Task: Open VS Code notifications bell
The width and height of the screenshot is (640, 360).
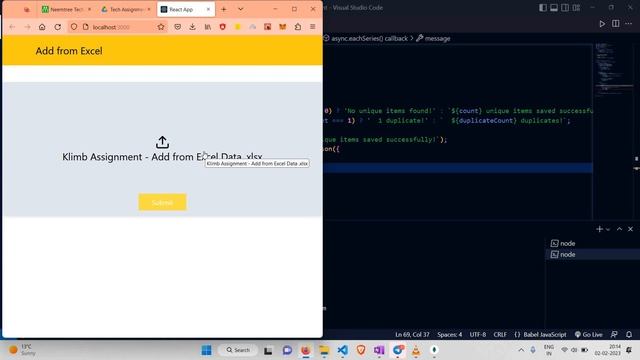Action: tap(629, 335)
